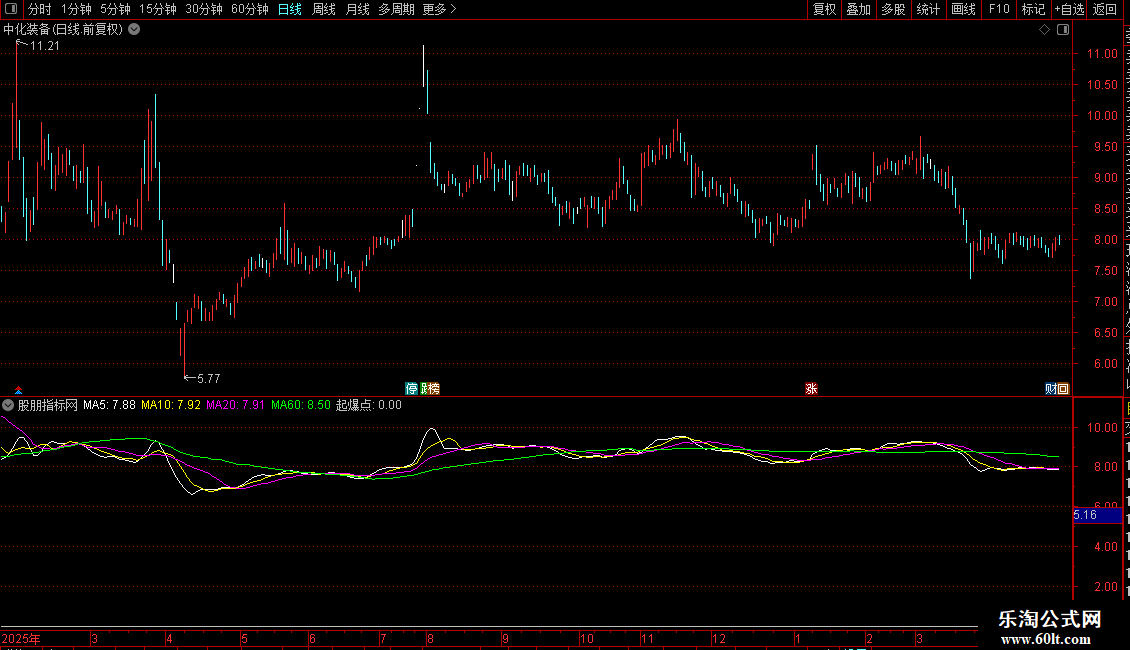This screenshot has height=650, width=1130.
Task: Switch to 月线 monthly chart
Action: pyautogui.click(x=357, y=9)
